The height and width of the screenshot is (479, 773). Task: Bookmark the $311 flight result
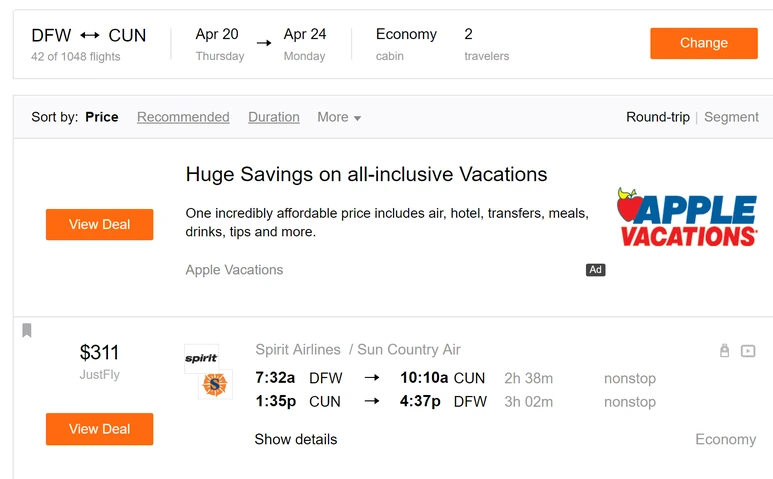click(x=27, y=331)
